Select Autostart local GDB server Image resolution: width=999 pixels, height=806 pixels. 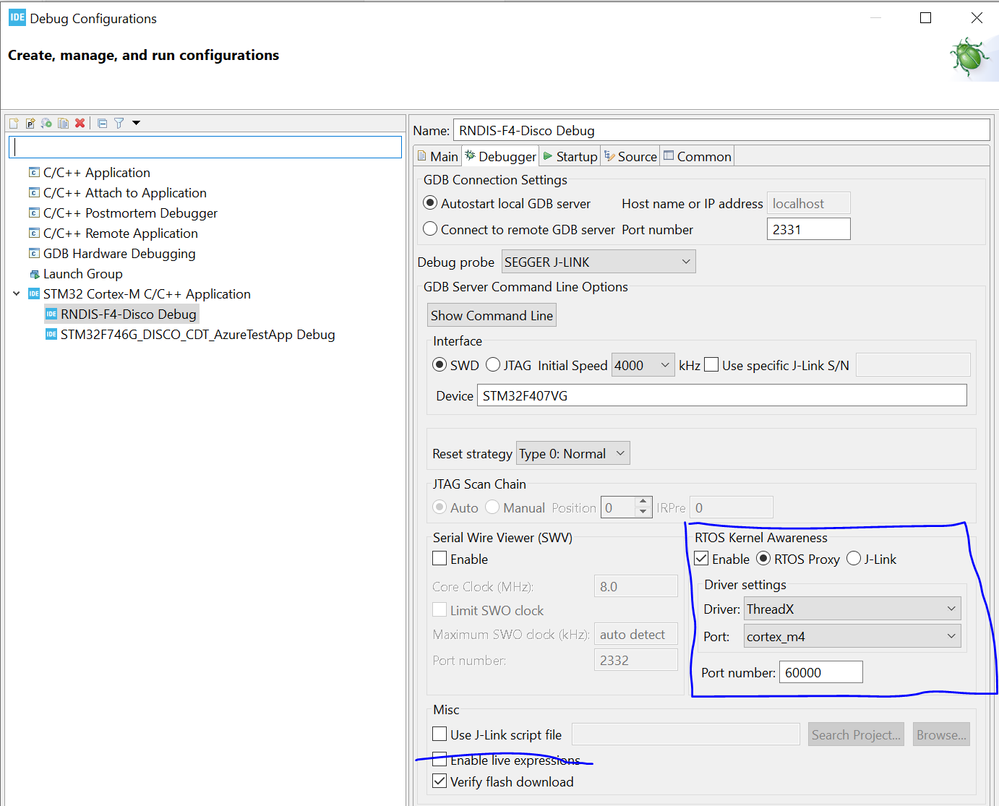tap(430, 203)
